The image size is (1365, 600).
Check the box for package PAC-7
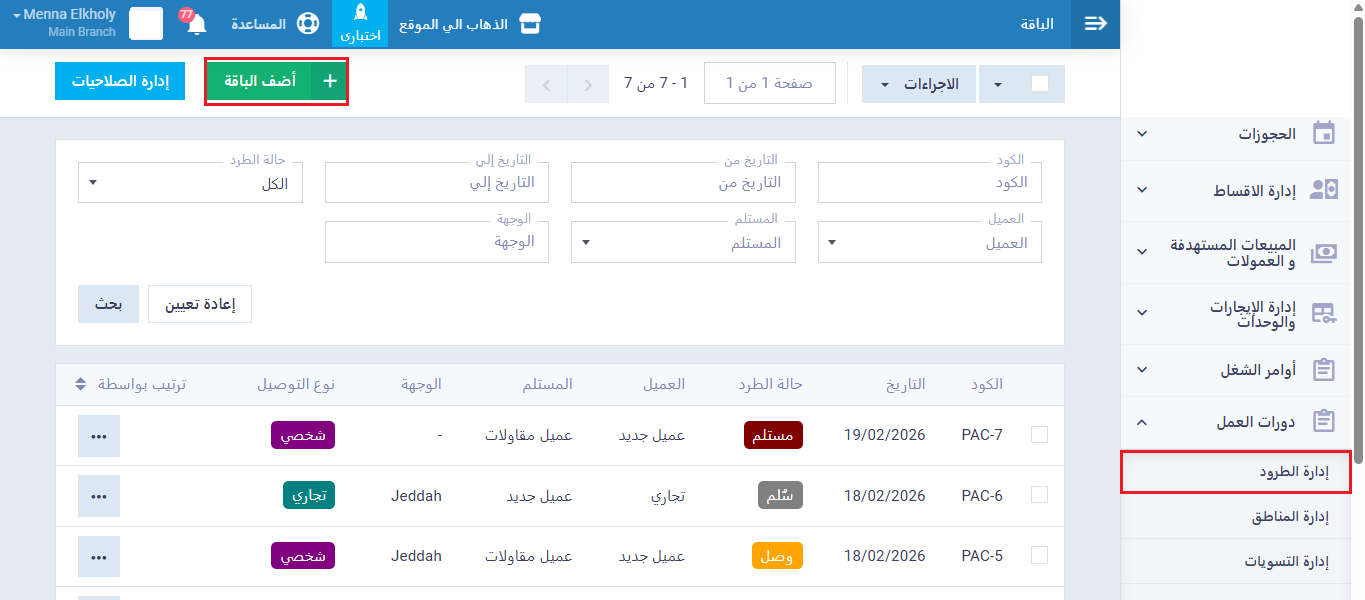1039,435
